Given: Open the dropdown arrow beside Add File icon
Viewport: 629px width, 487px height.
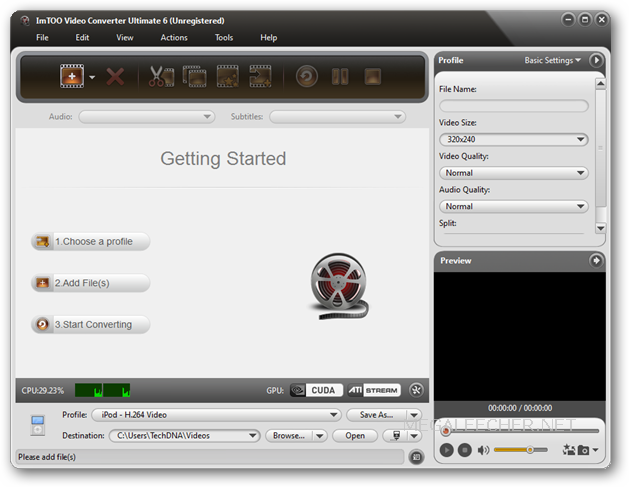Looking at the screenshot, I should [92, 77].
